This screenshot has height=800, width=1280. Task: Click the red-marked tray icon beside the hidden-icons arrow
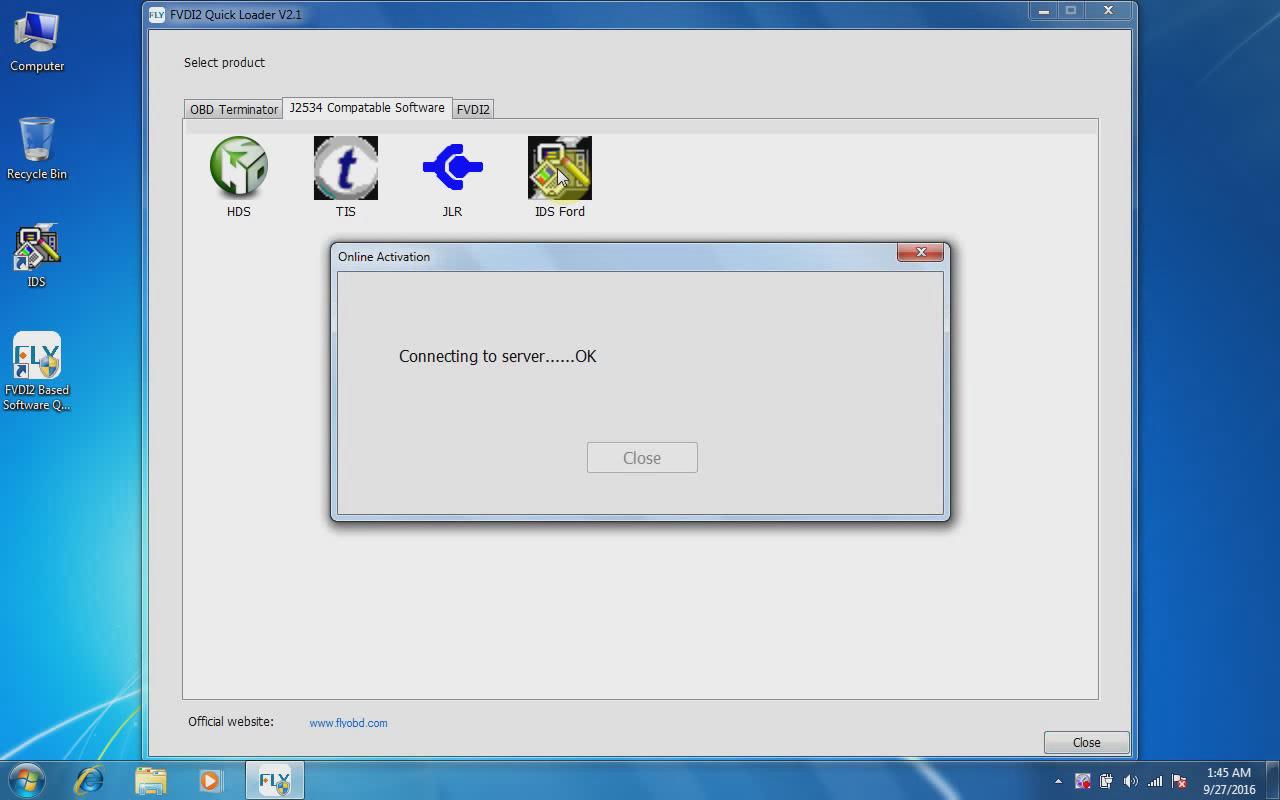[1082, 781]
